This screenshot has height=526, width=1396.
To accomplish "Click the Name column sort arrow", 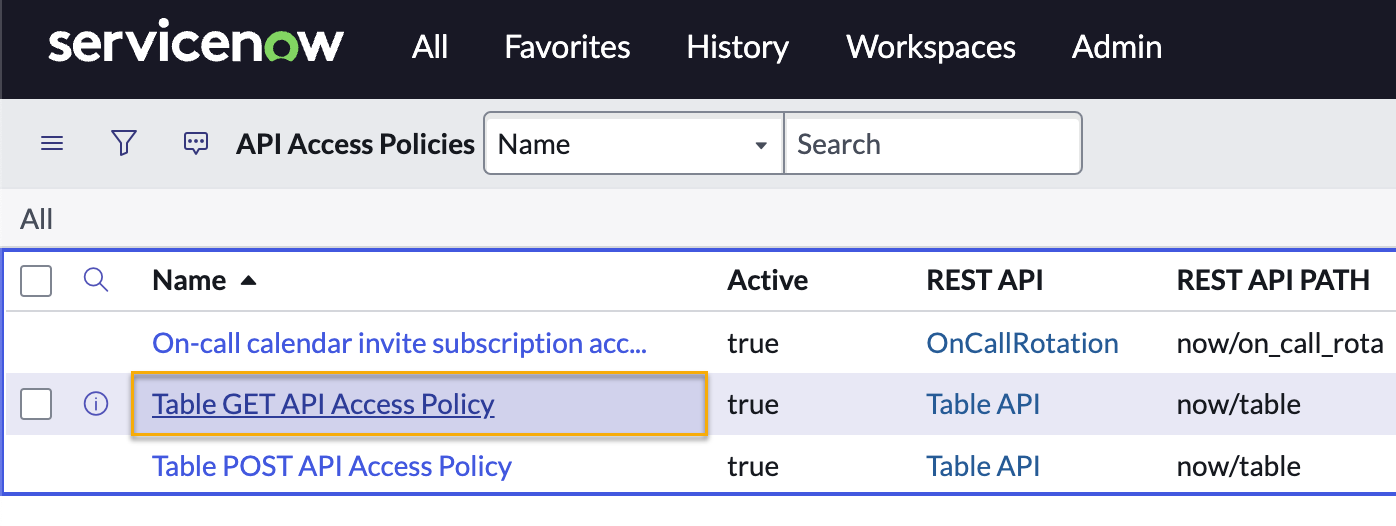I will pyautogui.click(x=249, y=282).
